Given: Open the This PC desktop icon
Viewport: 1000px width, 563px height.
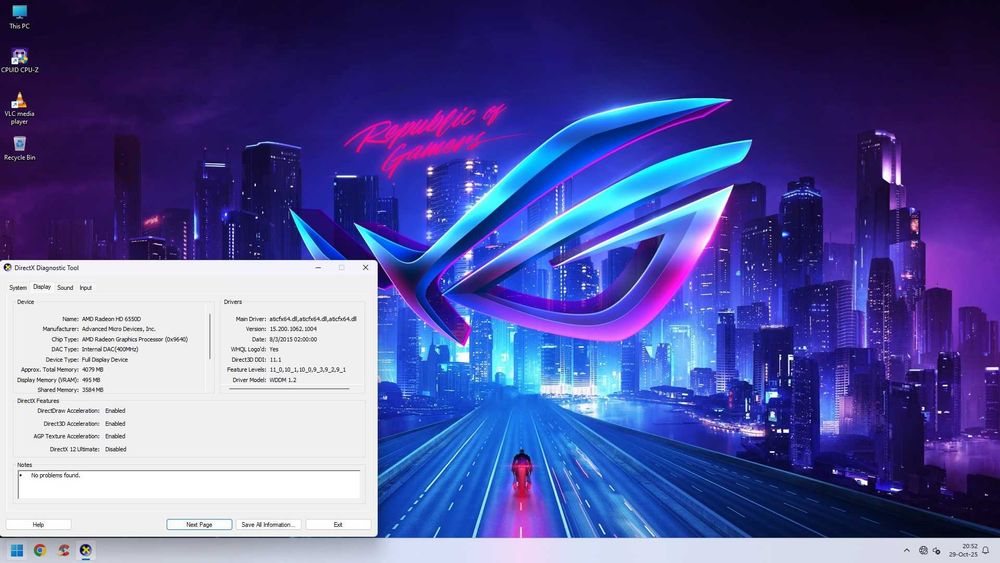Looking at the screenshot, I should point(19,17).
